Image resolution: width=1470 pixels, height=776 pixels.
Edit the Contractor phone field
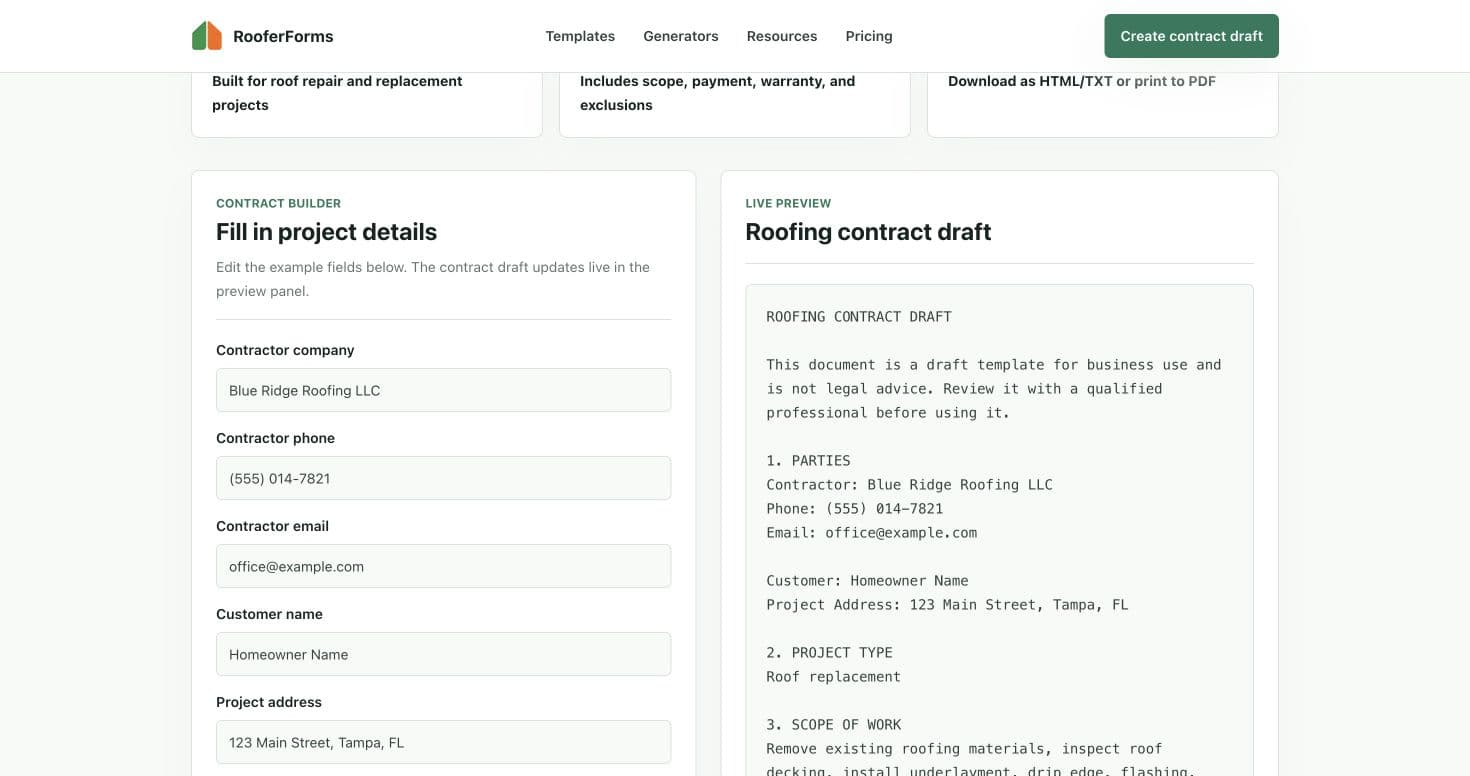pyautogui.click(x=443, y=478)
